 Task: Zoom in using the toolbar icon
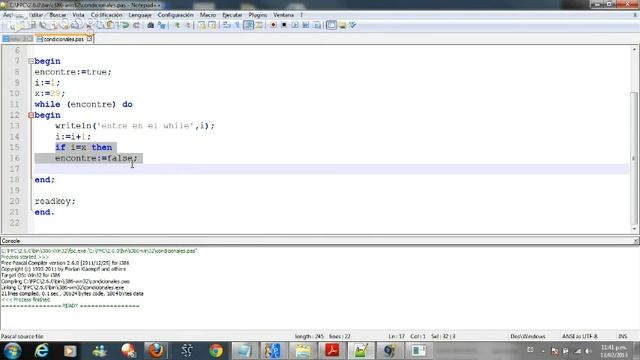[x=177, y=25]
